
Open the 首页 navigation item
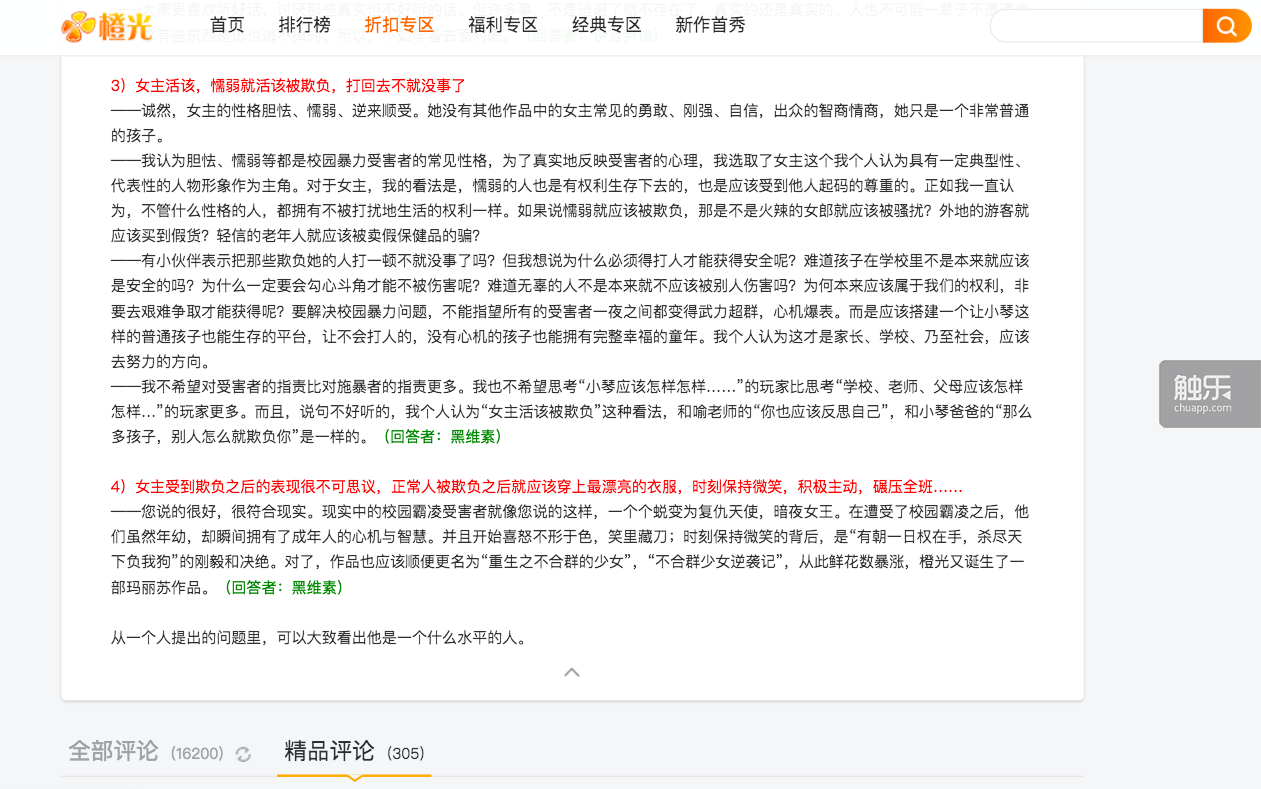coord(228,25)
